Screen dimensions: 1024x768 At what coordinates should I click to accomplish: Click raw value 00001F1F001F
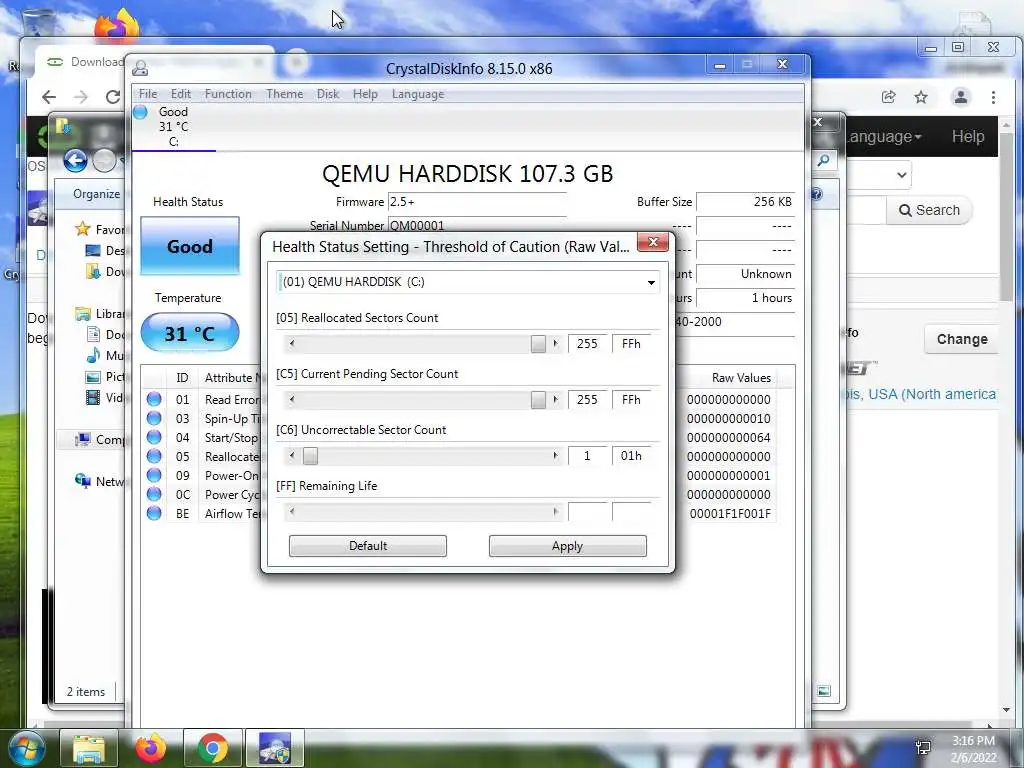[730, 514]
